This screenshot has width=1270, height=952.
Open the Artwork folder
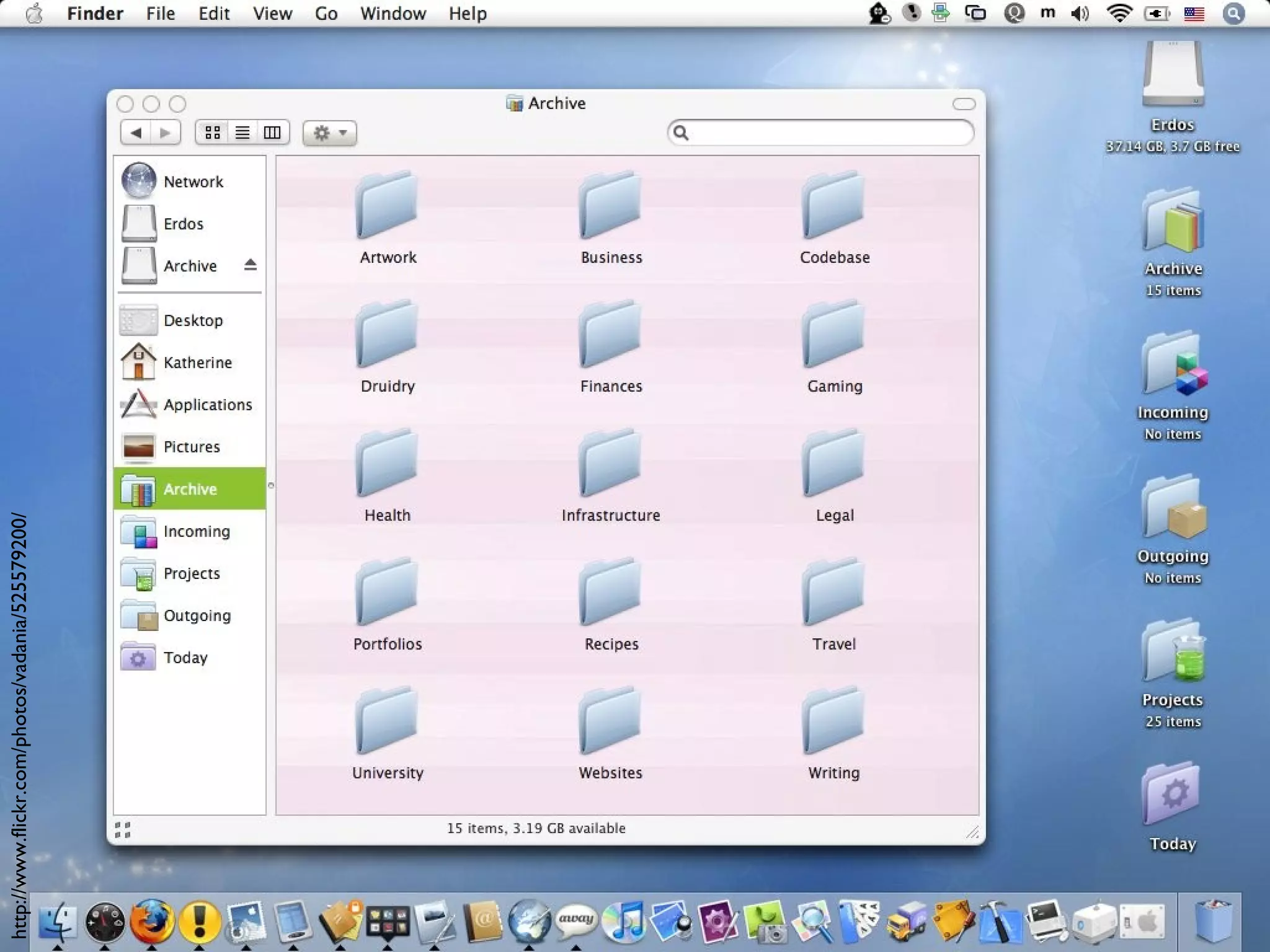(388, 206)
